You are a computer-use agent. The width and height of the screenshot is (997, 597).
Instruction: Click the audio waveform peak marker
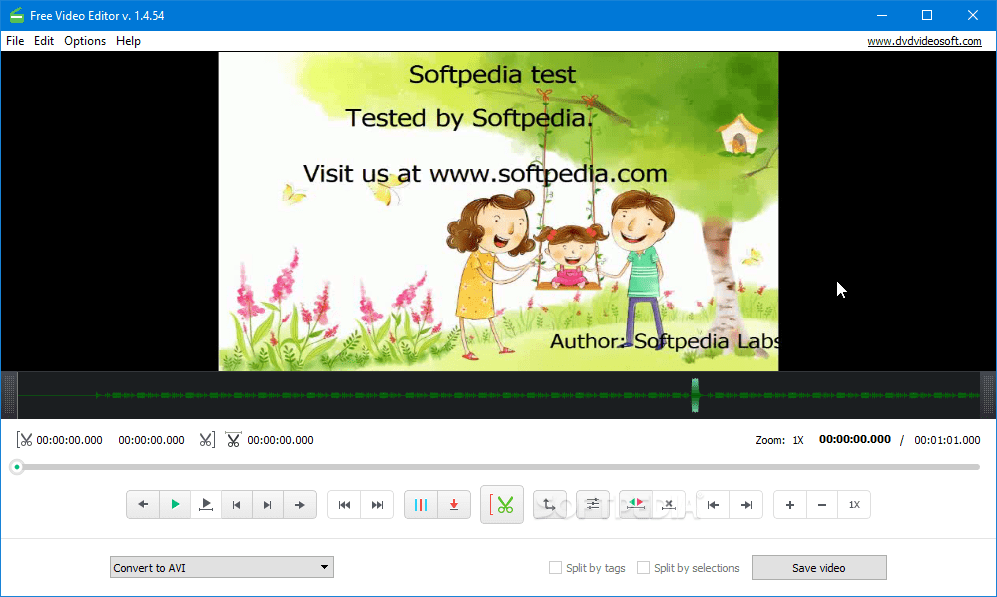pyautogui.click(x=695, y=395)
